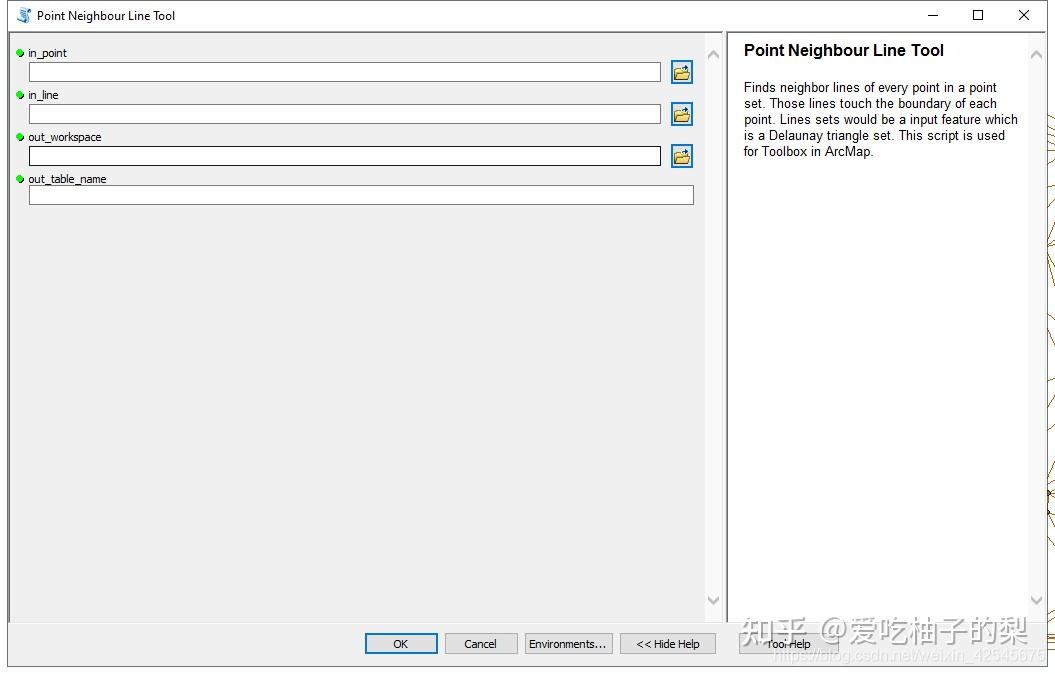Click the parameter panel scroll-down arrow
Screen dimensions: 1055x674
pyautogui.click(x=713, y=600)
